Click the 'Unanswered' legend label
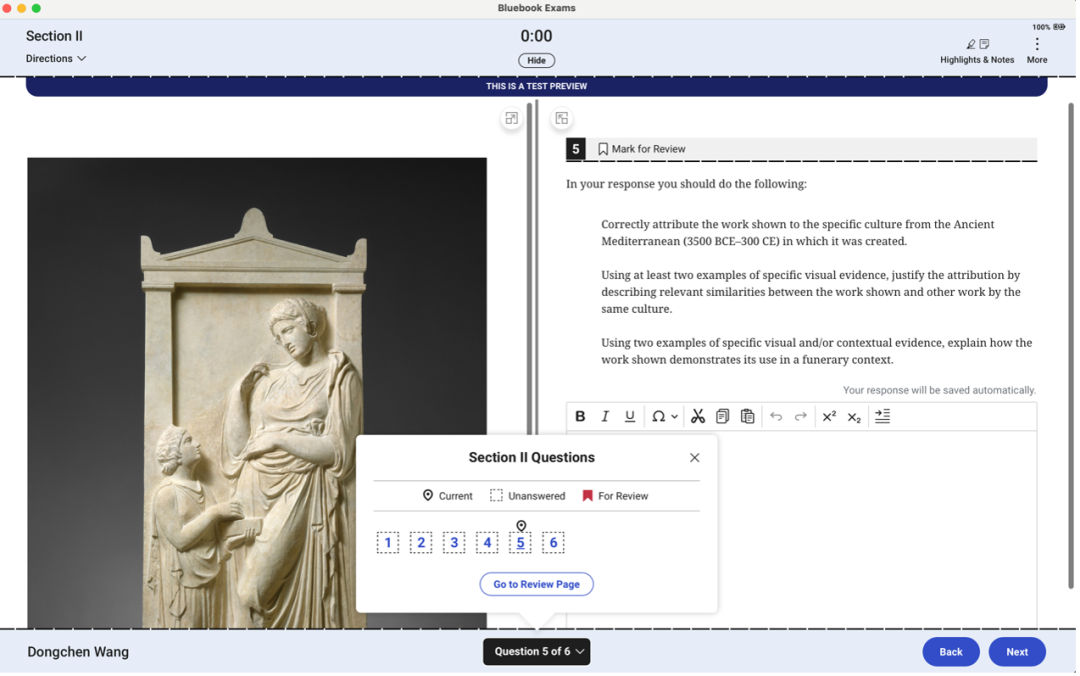 pyautogui.click(x=537, y=496)
